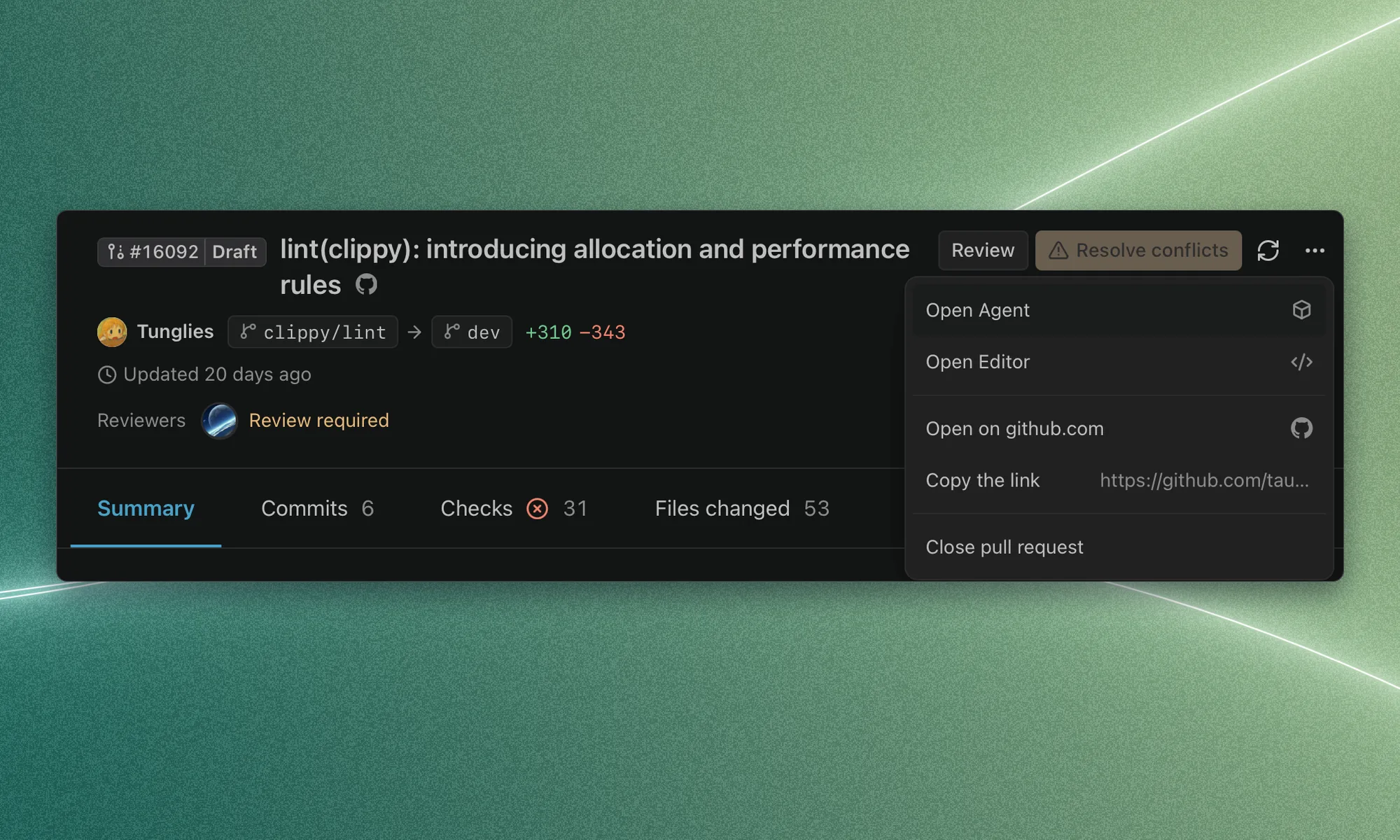
Task: Click the Tunglies author avatar
Action: point(112,332)
